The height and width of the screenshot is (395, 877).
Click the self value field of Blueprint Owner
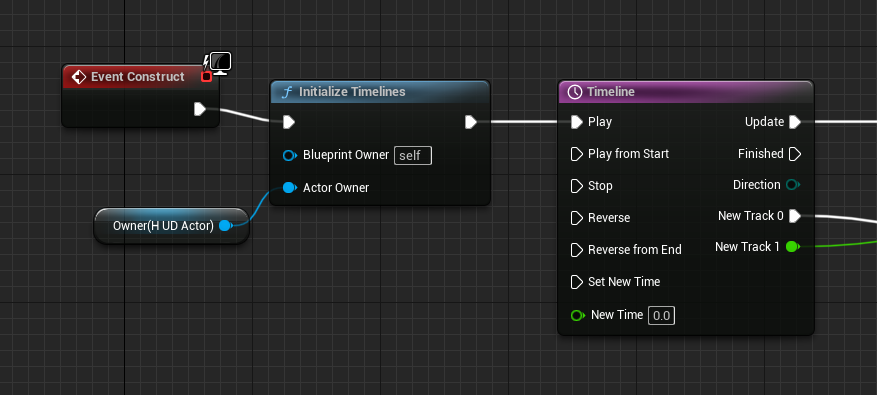(x=413, y=155)
